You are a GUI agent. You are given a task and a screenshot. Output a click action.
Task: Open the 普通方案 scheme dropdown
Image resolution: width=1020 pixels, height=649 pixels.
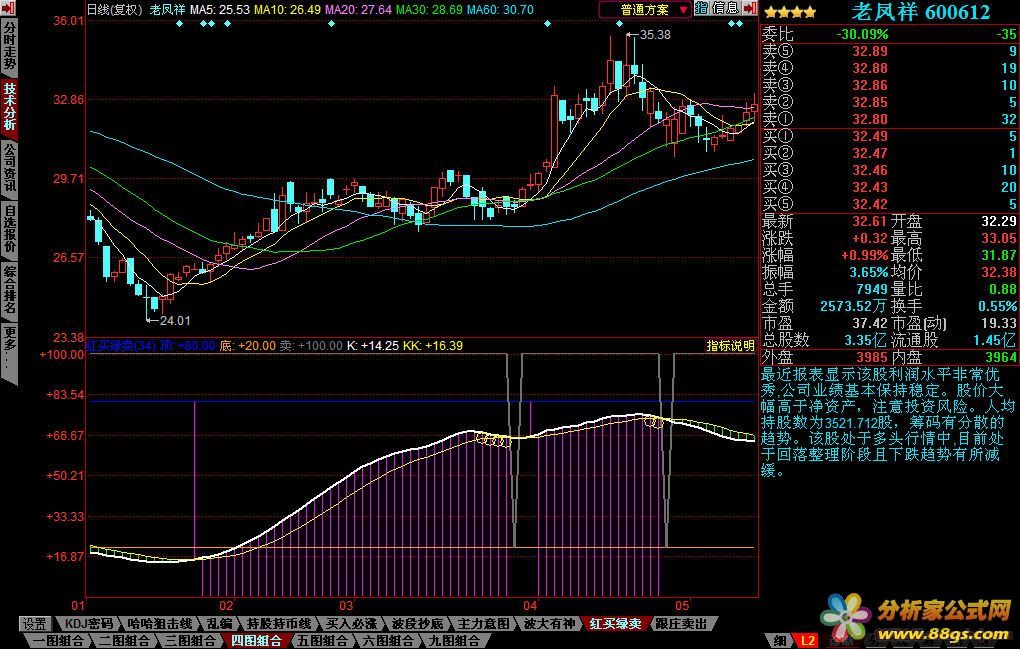click(645, 10)
